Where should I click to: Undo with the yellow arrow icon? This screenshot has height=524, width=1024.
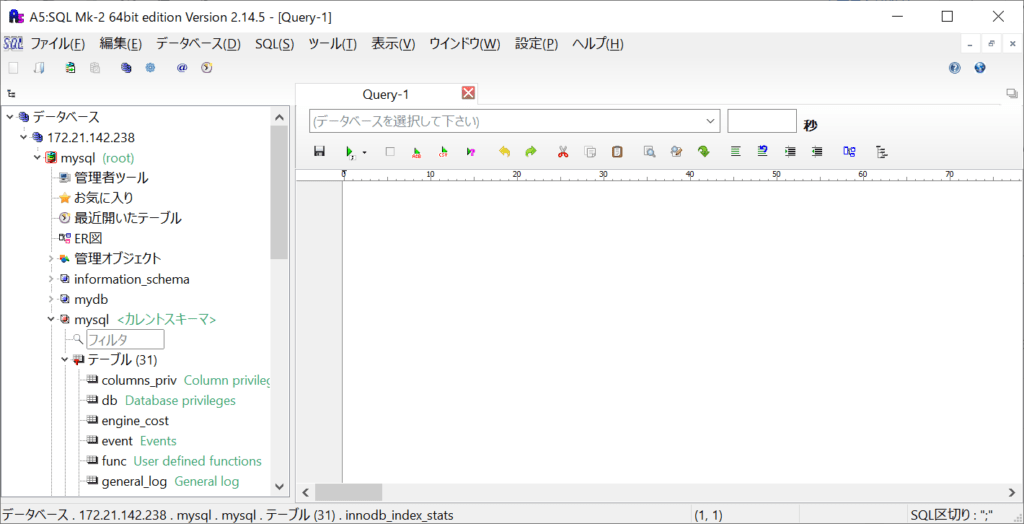pyautogui.click(x=504, y=152)
